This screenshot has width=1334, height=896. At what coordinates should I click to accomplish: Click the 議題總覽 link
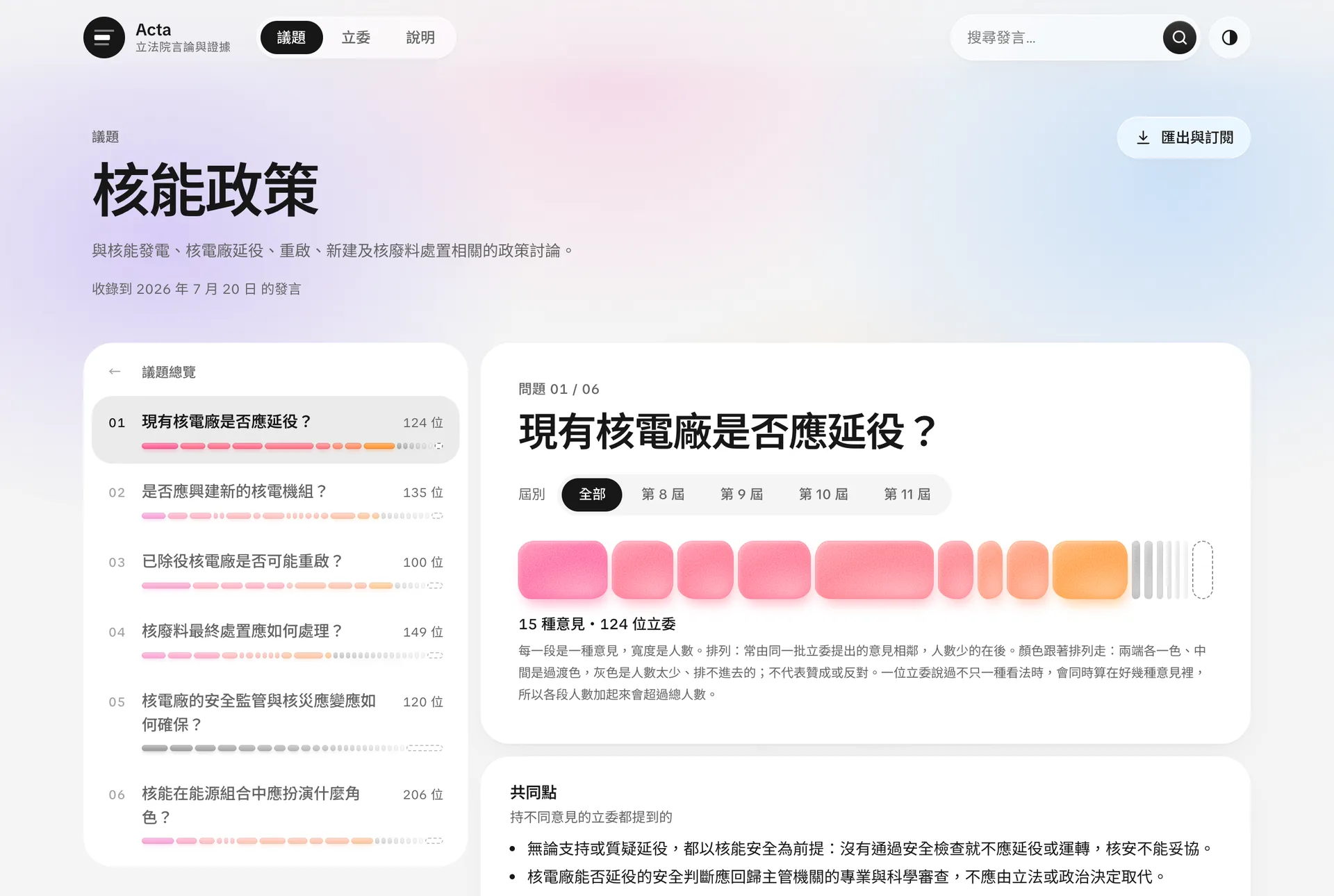[169, 372]
